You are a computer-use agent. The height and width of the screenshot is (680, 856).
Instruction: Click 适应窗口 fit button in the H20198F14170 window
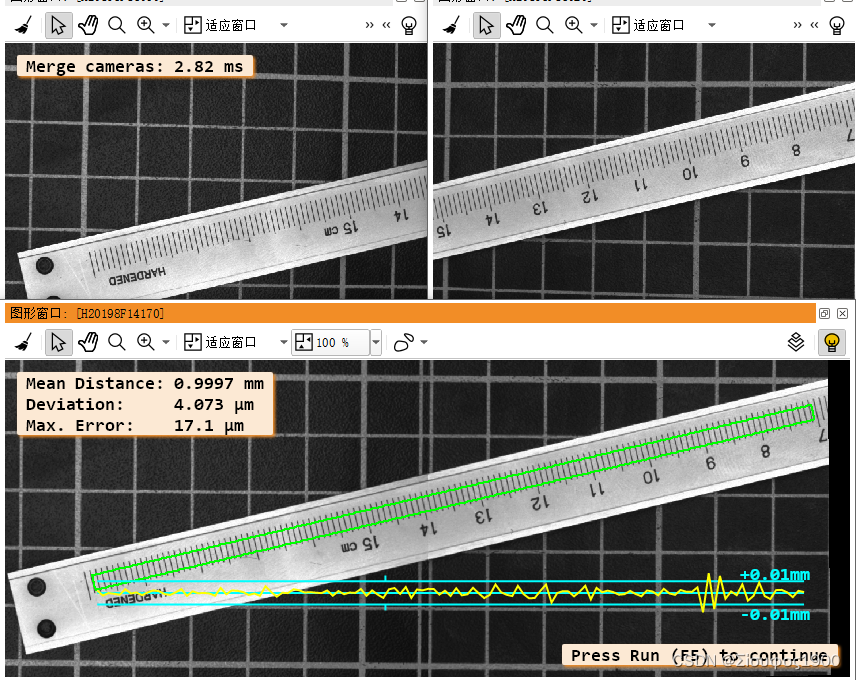click(x=220, y=343)
